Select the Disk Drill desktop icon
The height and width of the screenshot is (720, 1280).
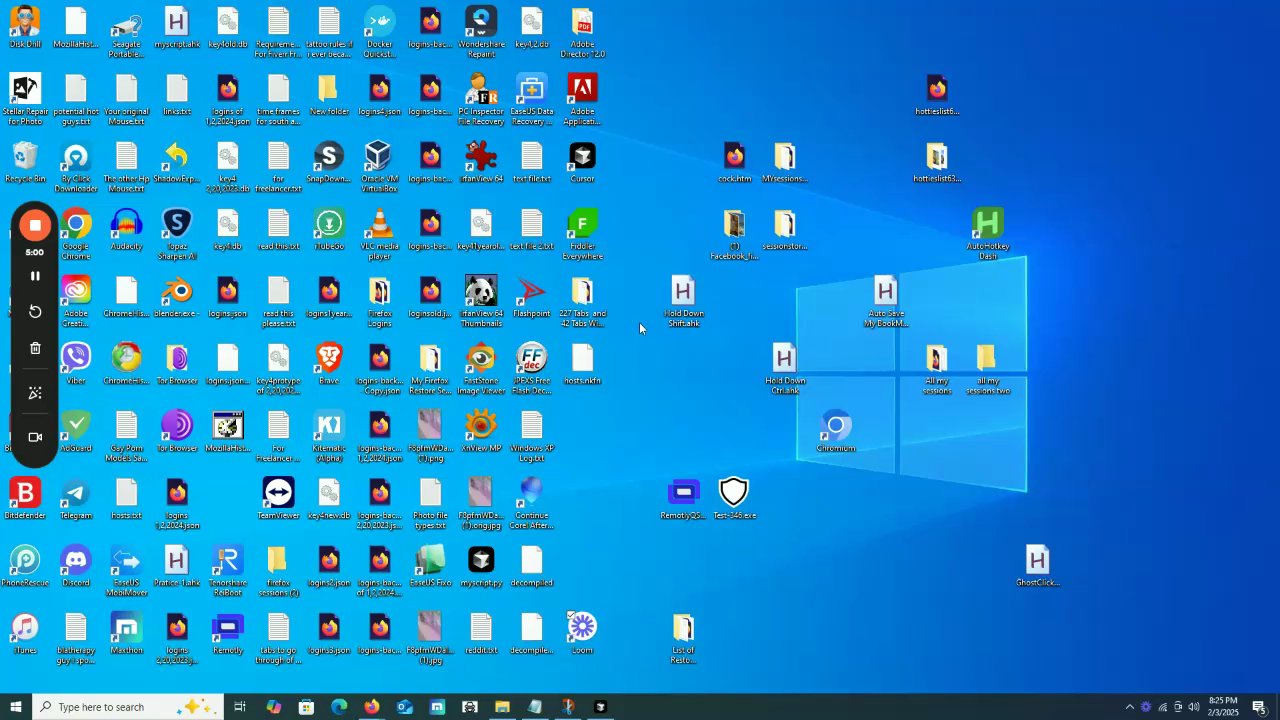click(x=25, y=27)
